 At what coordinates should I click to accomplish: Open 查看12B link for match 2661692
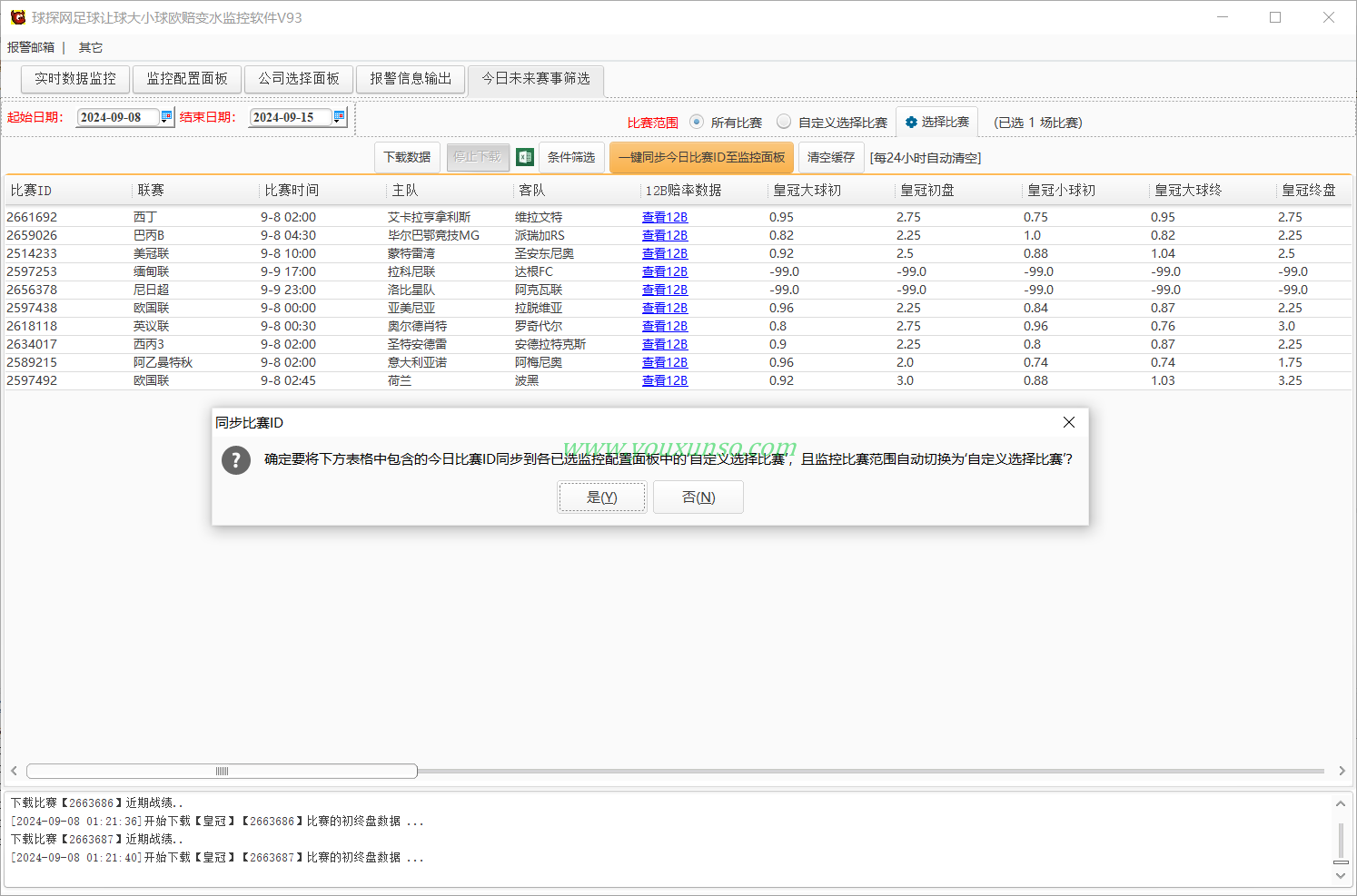point(665,217)
